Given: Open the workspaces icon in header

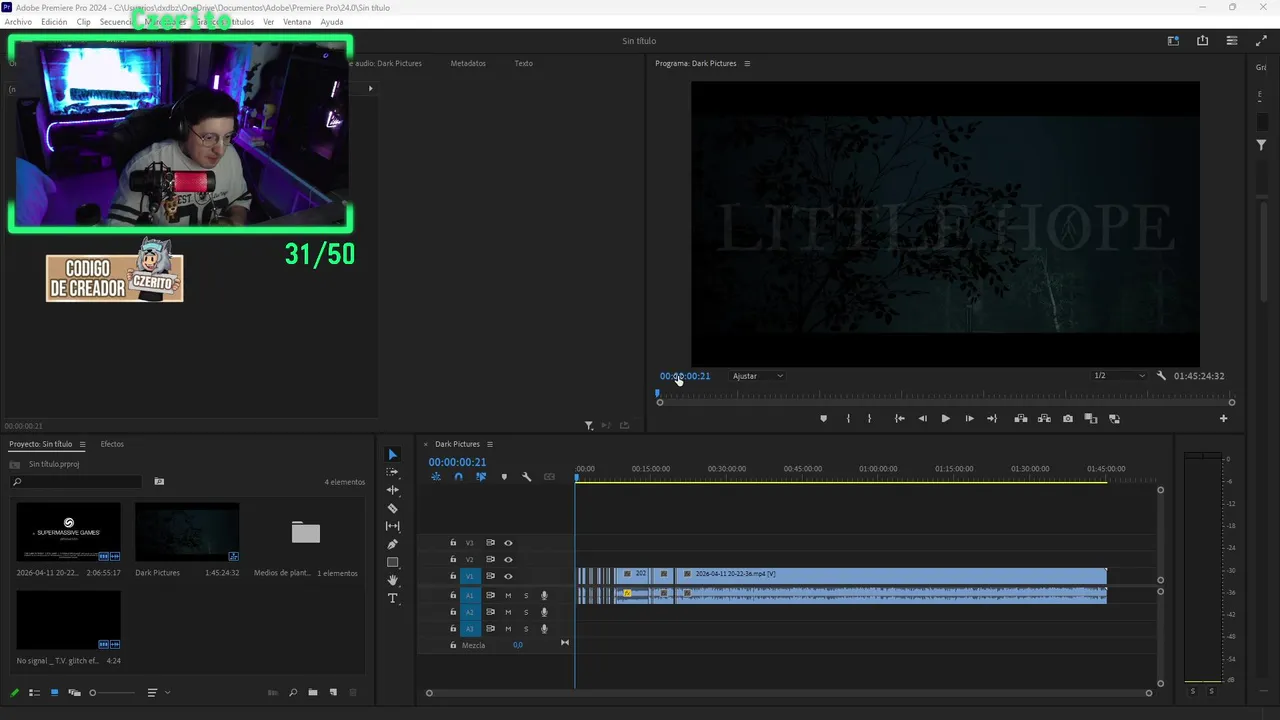Looking at the screenshot, I should point(1173,41).
